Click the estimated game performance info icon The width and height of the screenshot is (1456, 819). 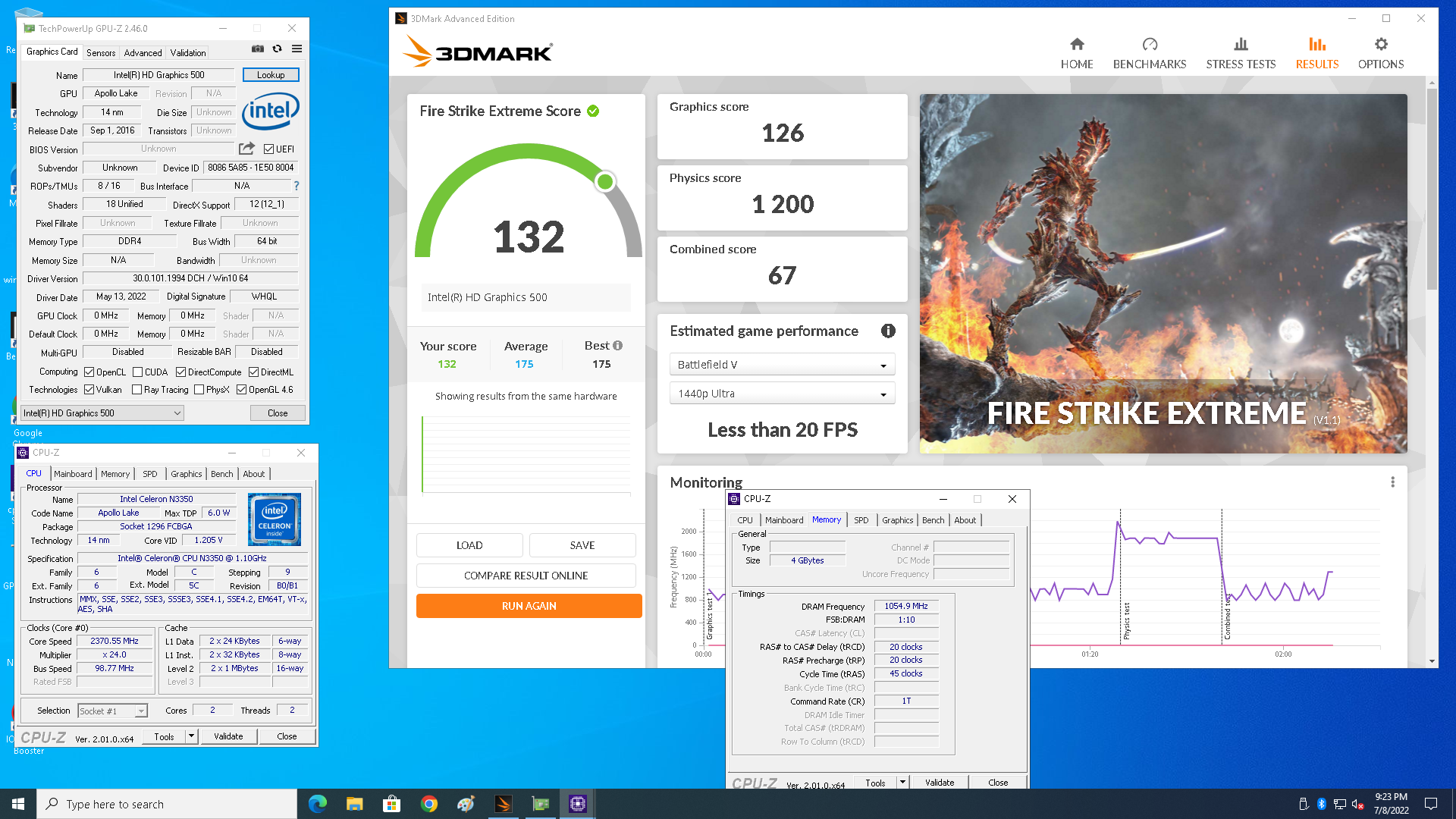point(888,331)
